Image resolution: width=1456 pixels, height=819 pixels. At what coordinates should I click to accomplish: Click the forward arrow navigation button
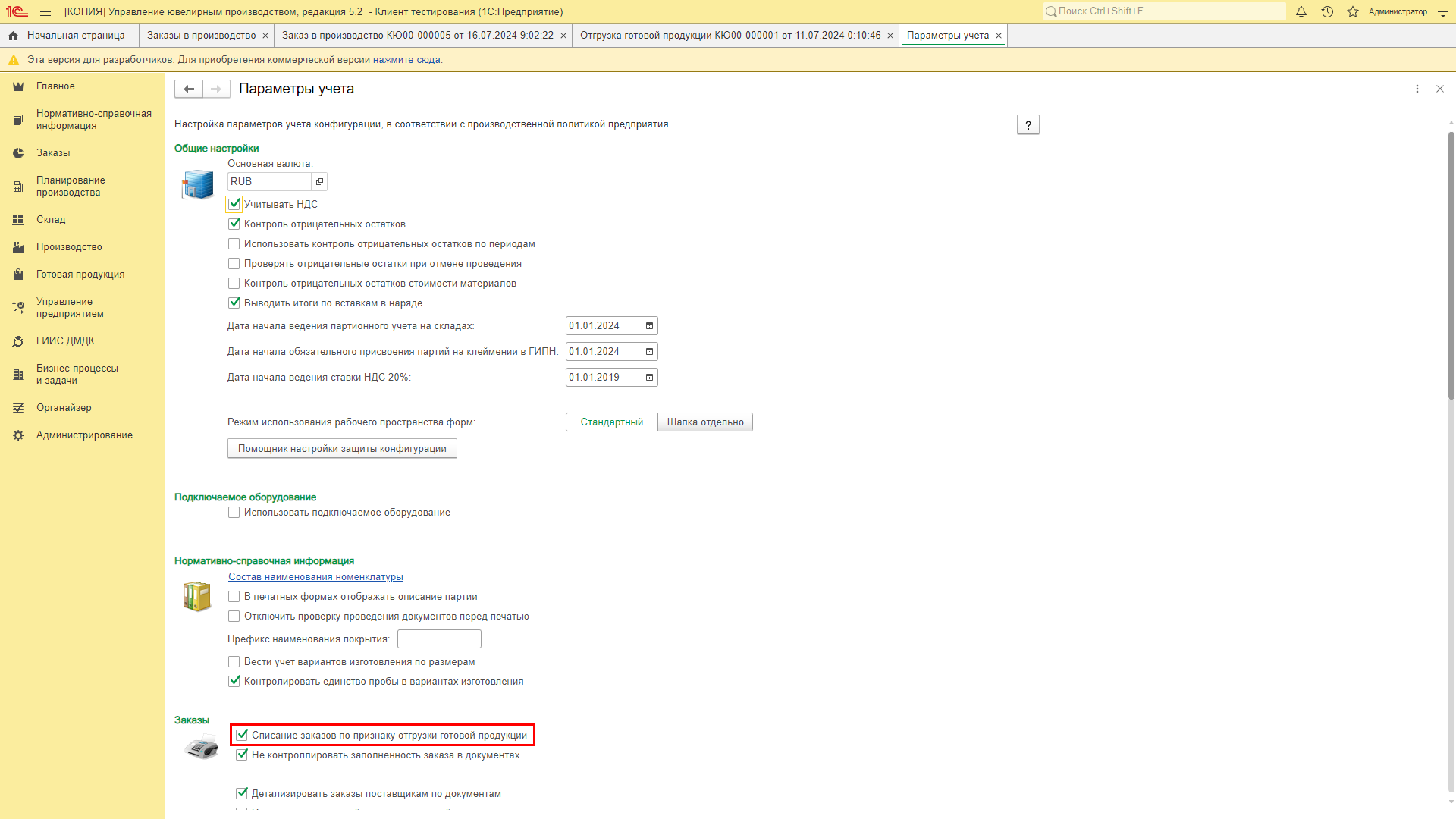[216, 89]
